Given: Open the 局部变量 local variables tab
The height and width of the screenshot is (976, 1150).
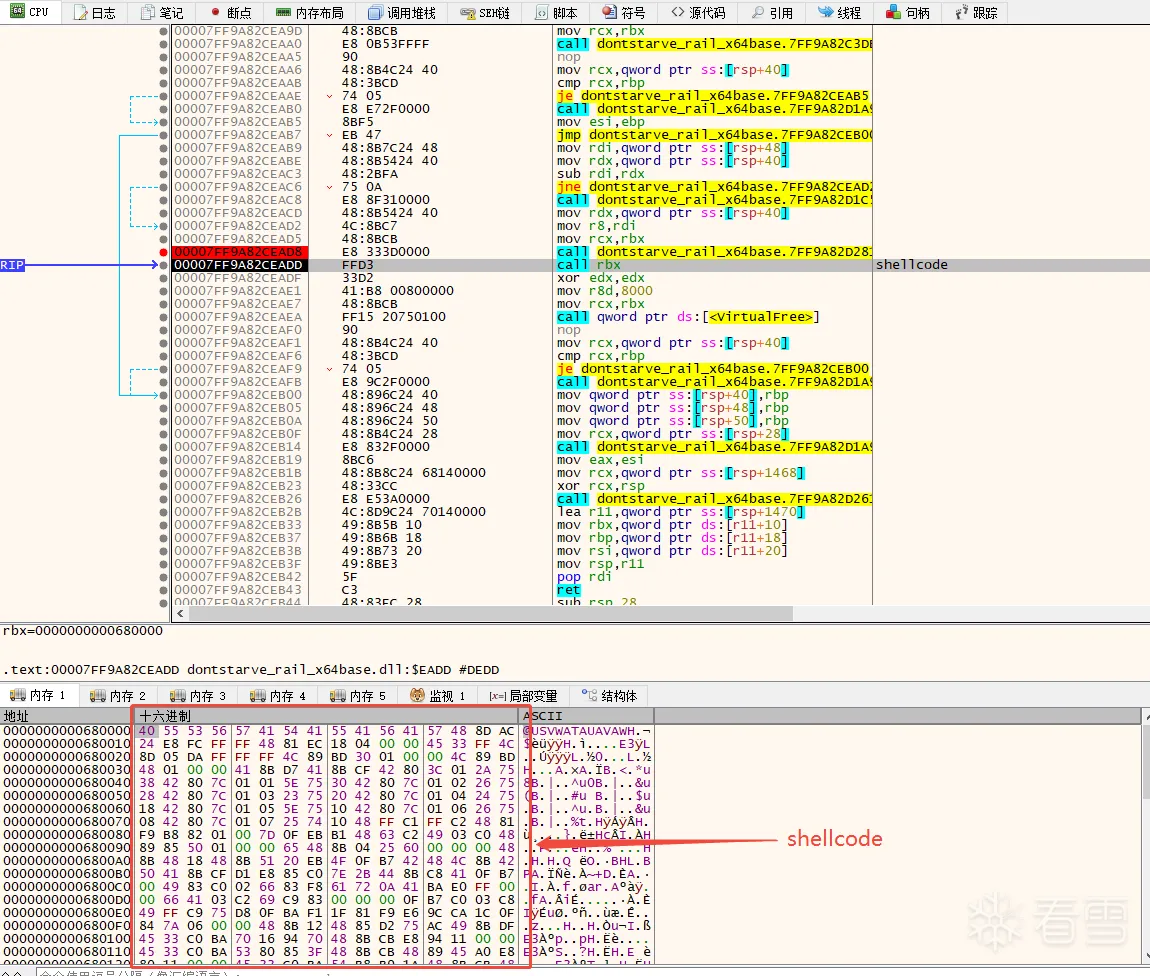Looking at the screenshot, I should pos(524,695).
